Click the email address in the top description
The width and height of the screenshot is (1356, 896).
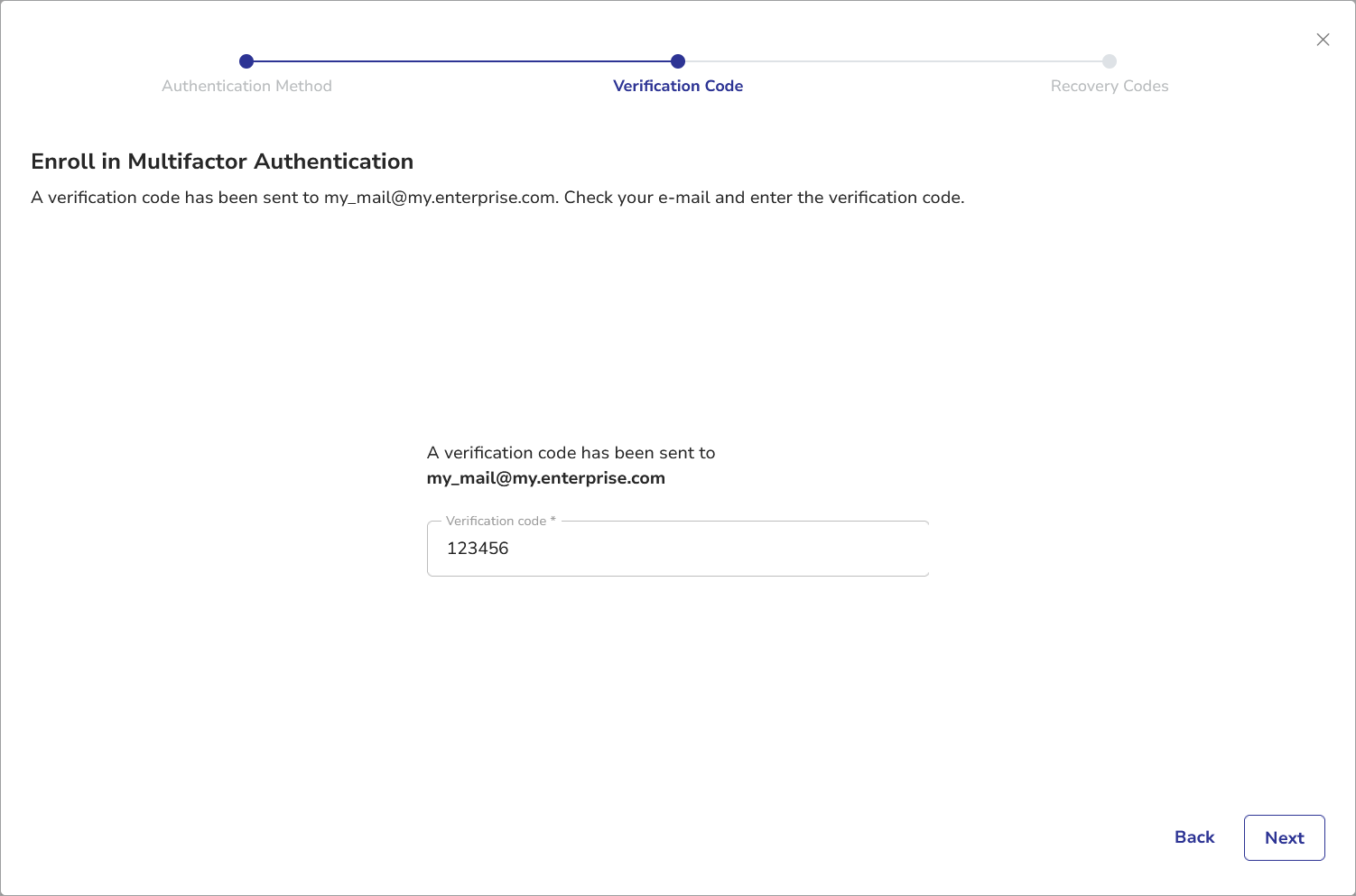440,198
